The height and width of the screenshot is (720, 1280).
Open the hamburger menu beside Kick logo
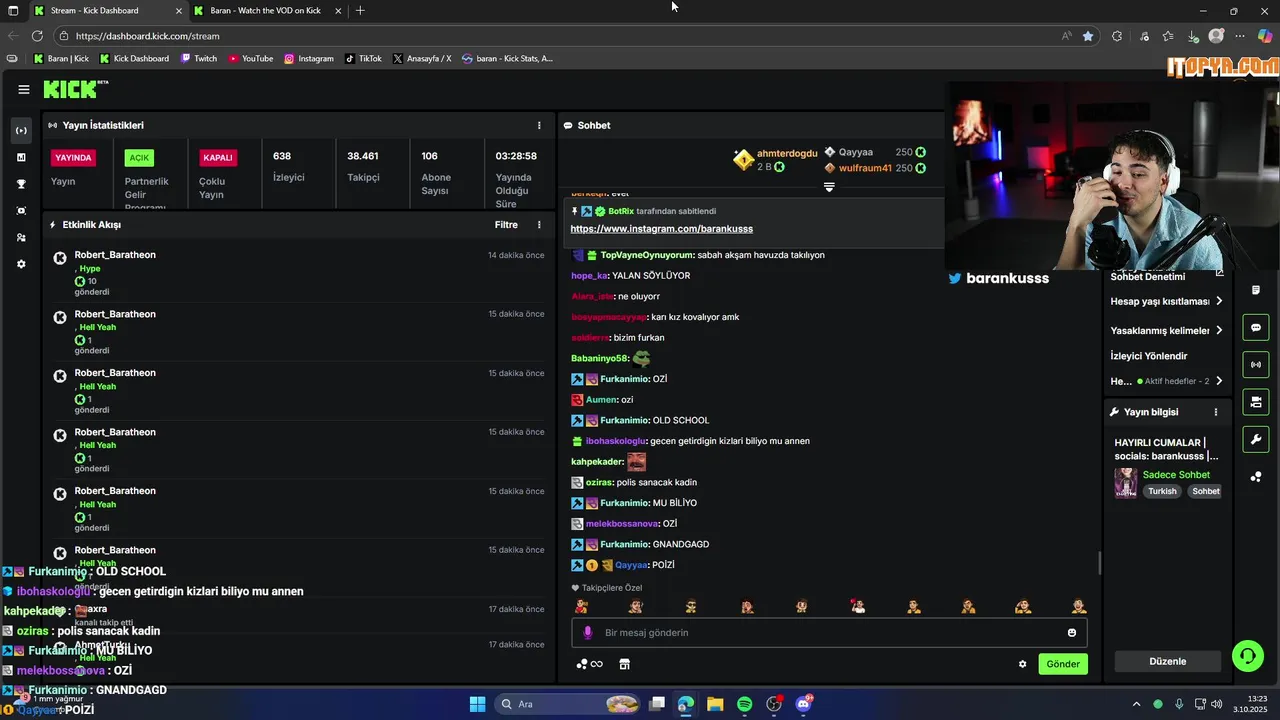tap(23, 89)
